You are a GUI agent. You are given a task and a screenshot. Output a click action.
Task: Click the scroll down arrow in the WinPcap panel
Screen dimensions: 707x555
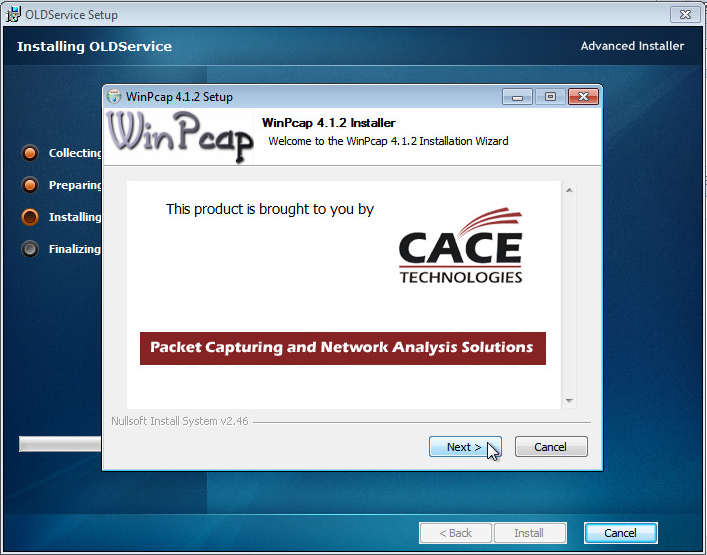pyautogui.click(x=569, y=400)
